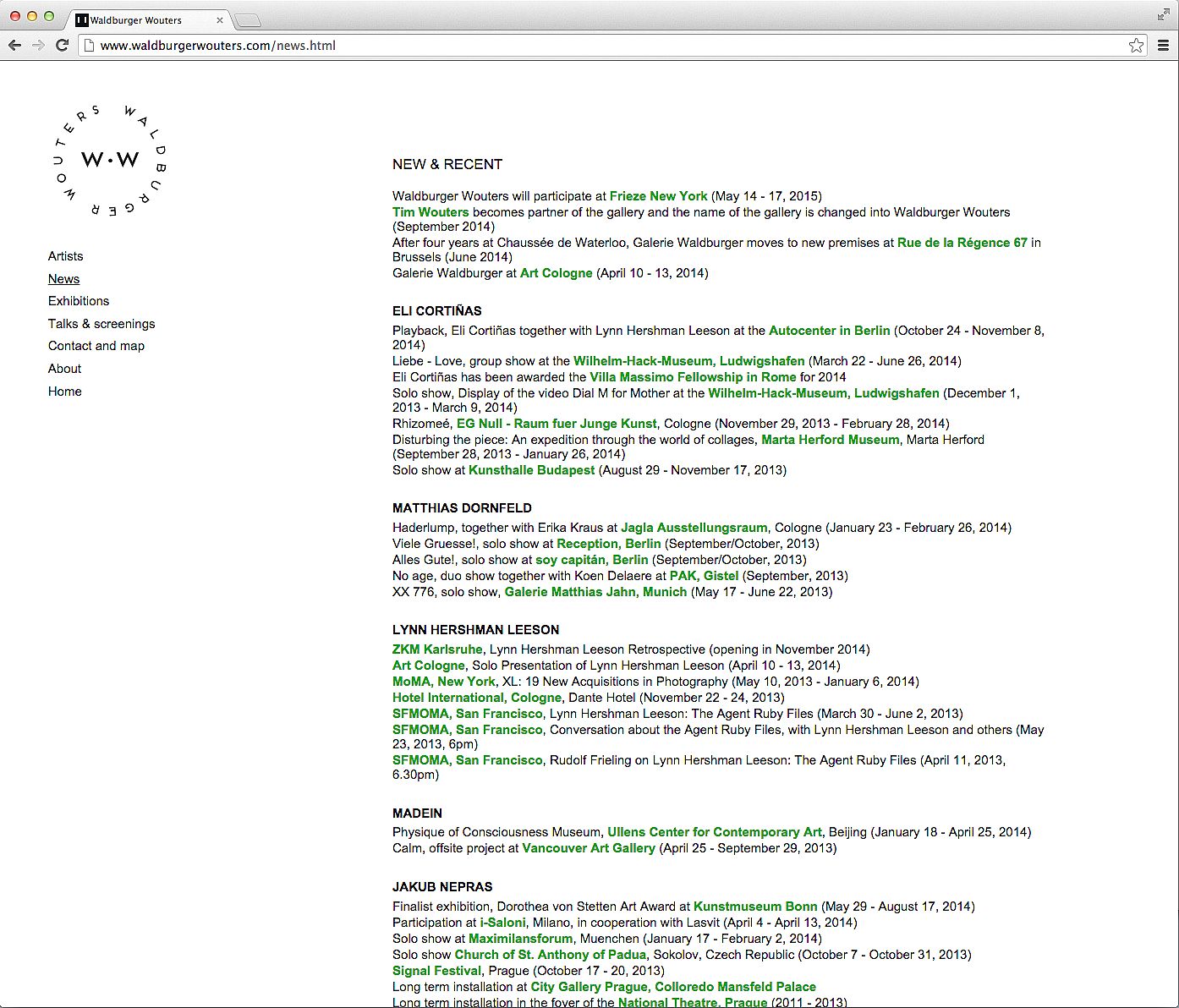Screen dimensions: 1179x1008
Task: Open the Kunsthalle Budapest link
Action: click(x=532, y=470)
